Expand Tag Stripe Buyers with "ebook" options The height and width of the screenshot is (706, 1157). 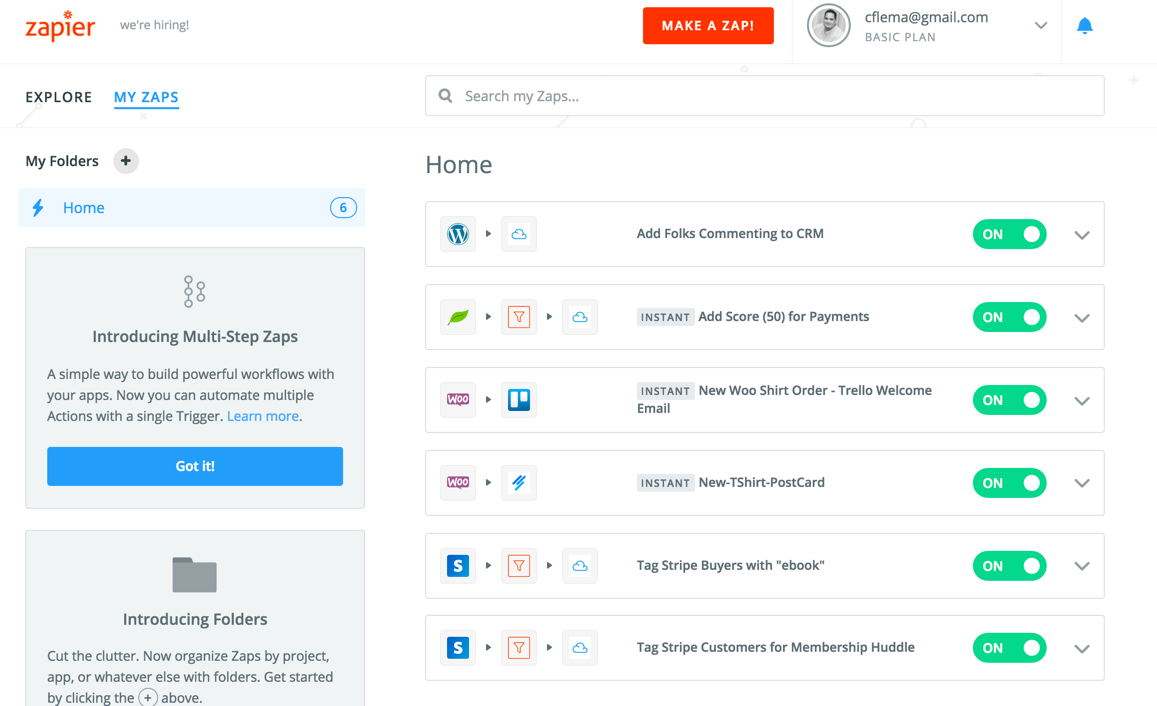pyautogui.click(x=1081, y=566)
